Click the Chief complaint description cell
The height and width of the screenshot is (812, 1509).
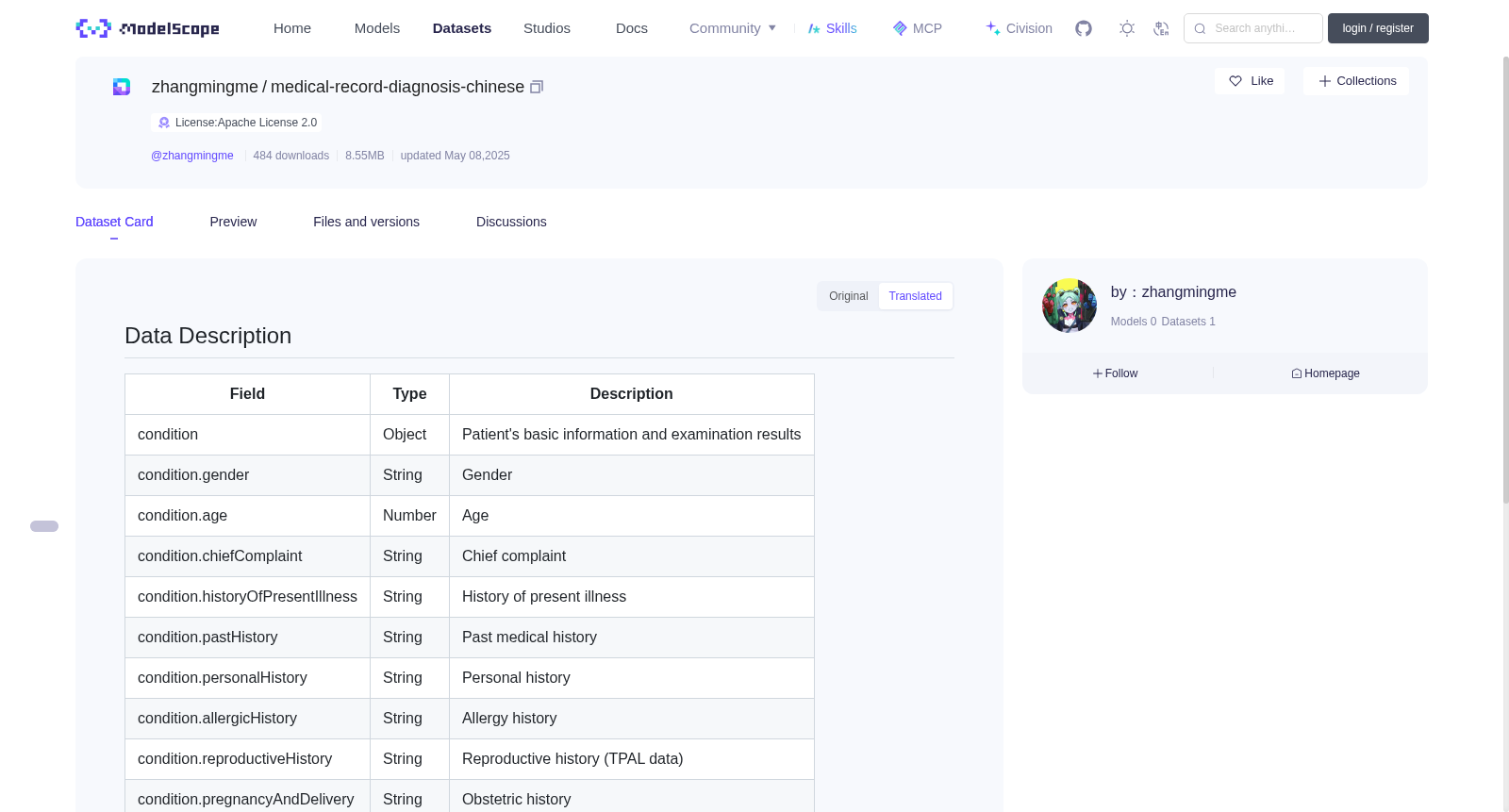[x=632, y=556]
